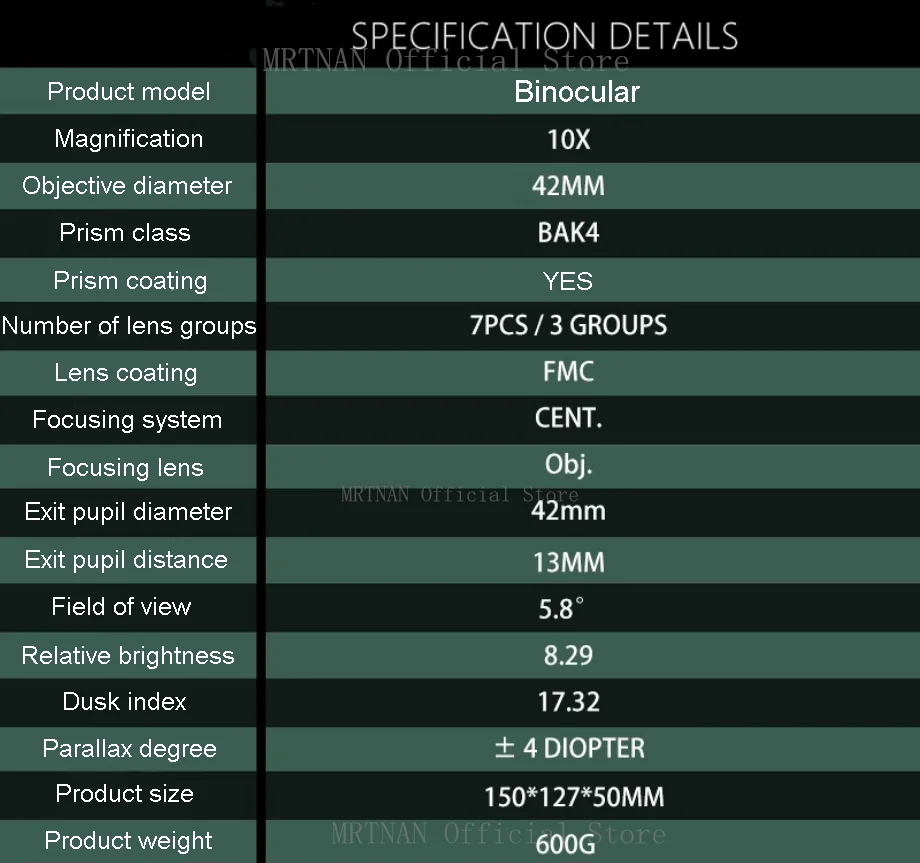Select the 13MM value

568,562
